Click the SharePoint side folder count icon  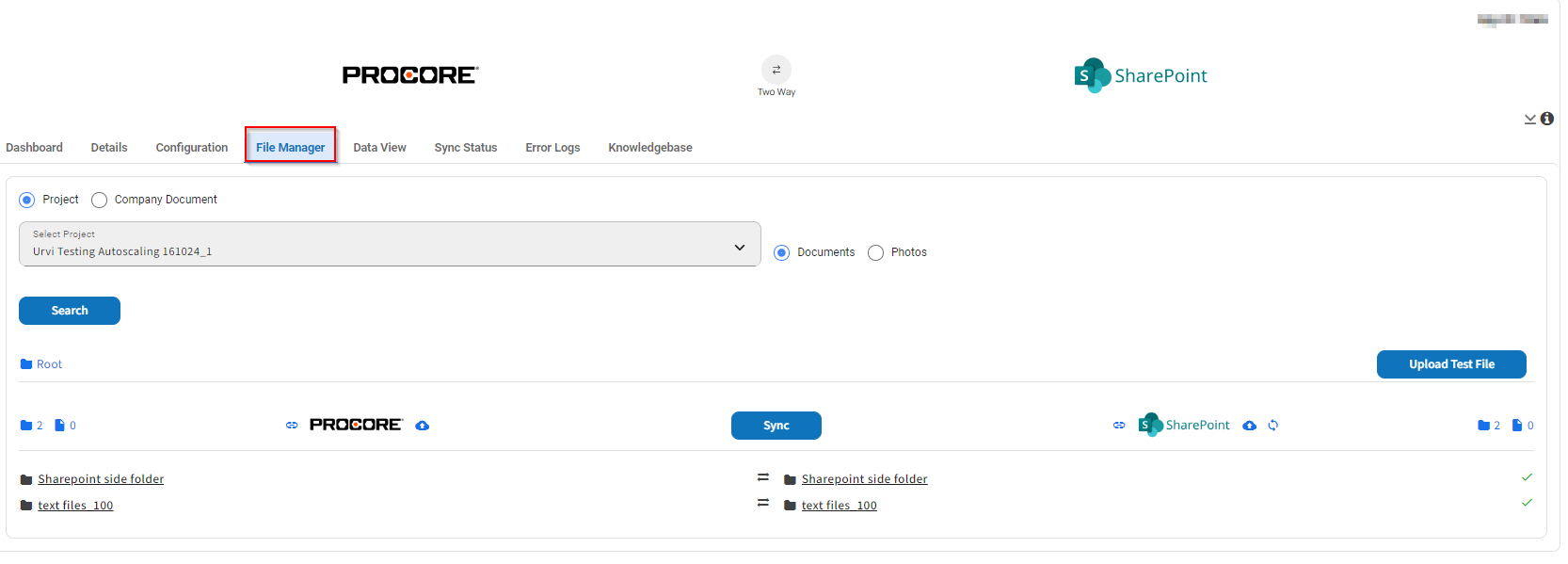[x=1484, y=426]
